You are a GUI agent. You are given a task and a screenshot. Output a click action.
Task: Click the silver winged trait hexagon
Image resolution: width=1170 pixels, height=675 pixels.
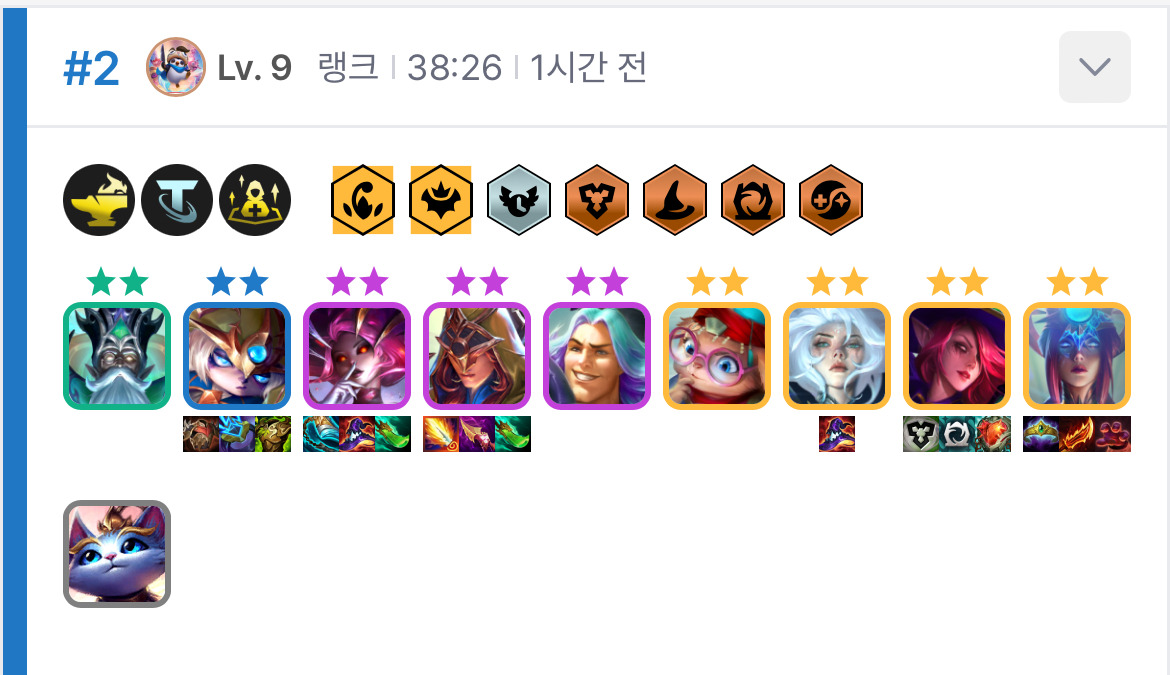point(519,200)
